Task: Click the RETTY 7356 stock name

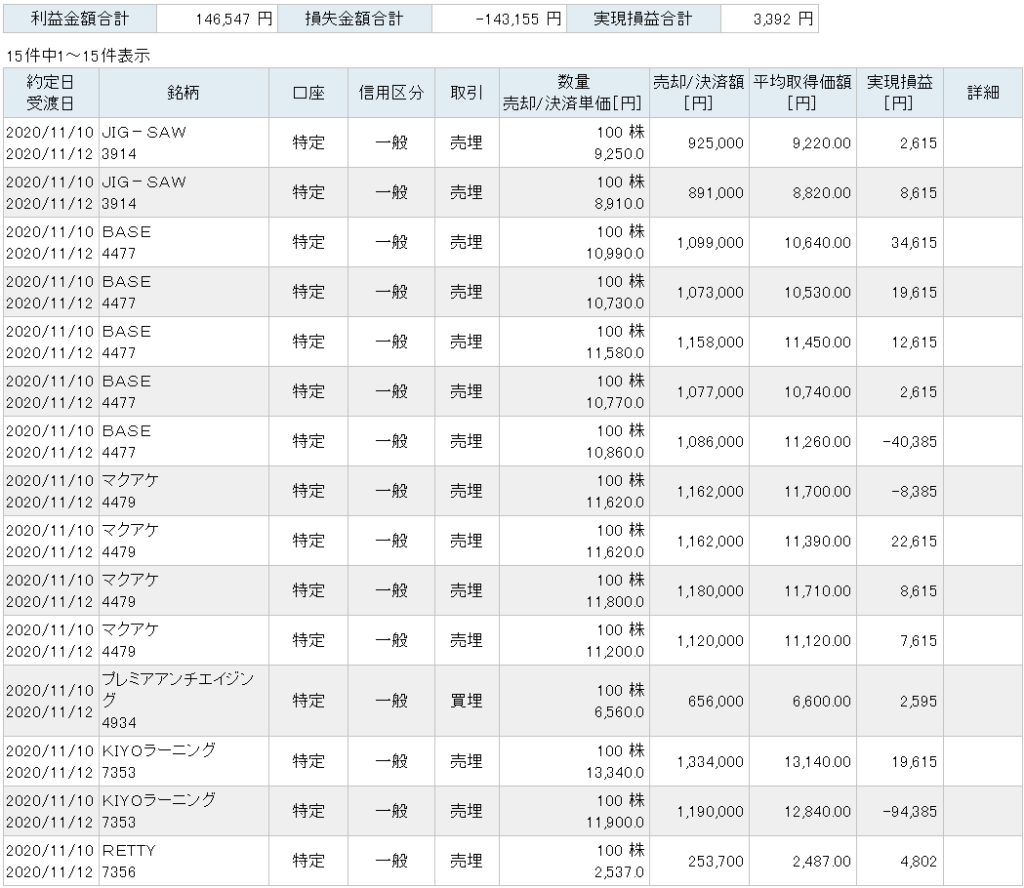Action: click(x=129, y=861)
